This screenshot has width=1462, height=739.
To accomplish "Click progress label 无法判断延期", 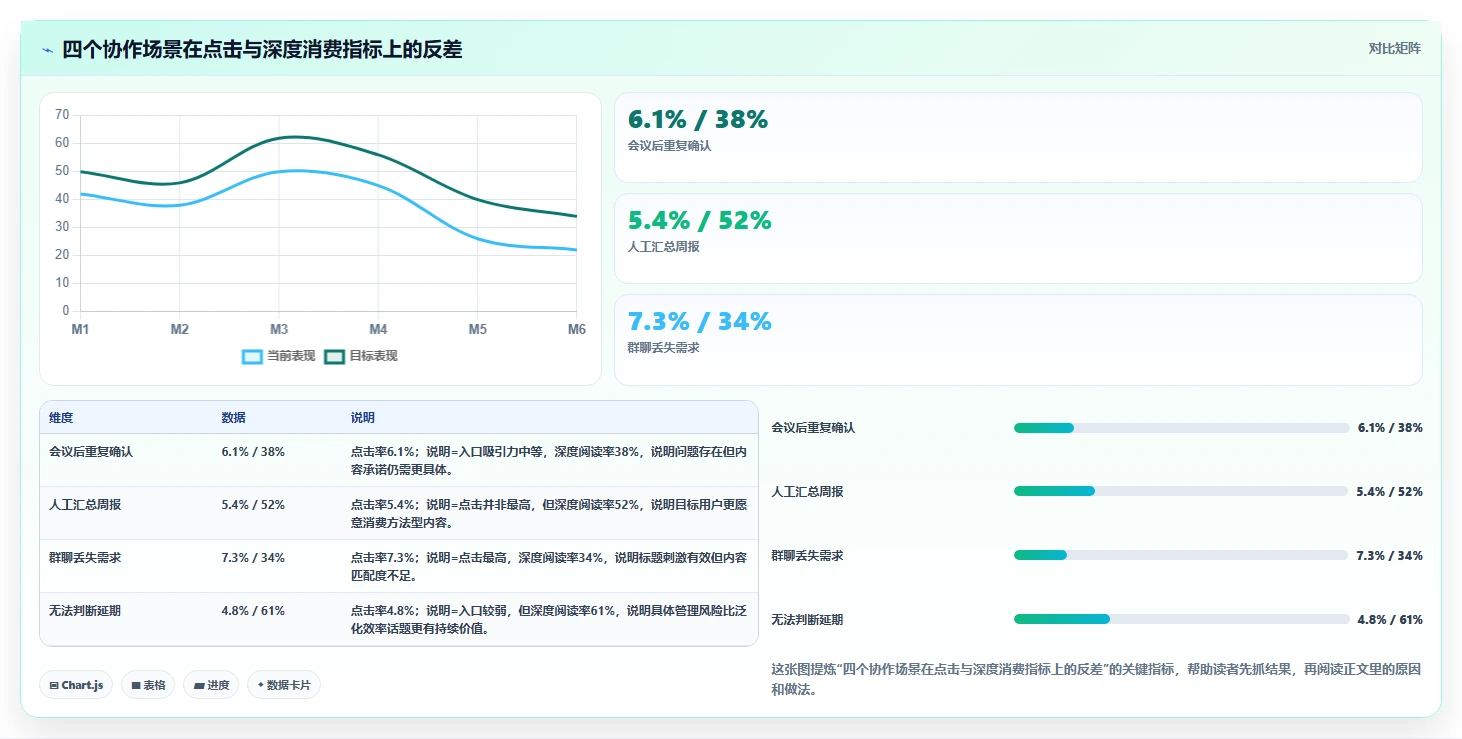I will [807, 620].
